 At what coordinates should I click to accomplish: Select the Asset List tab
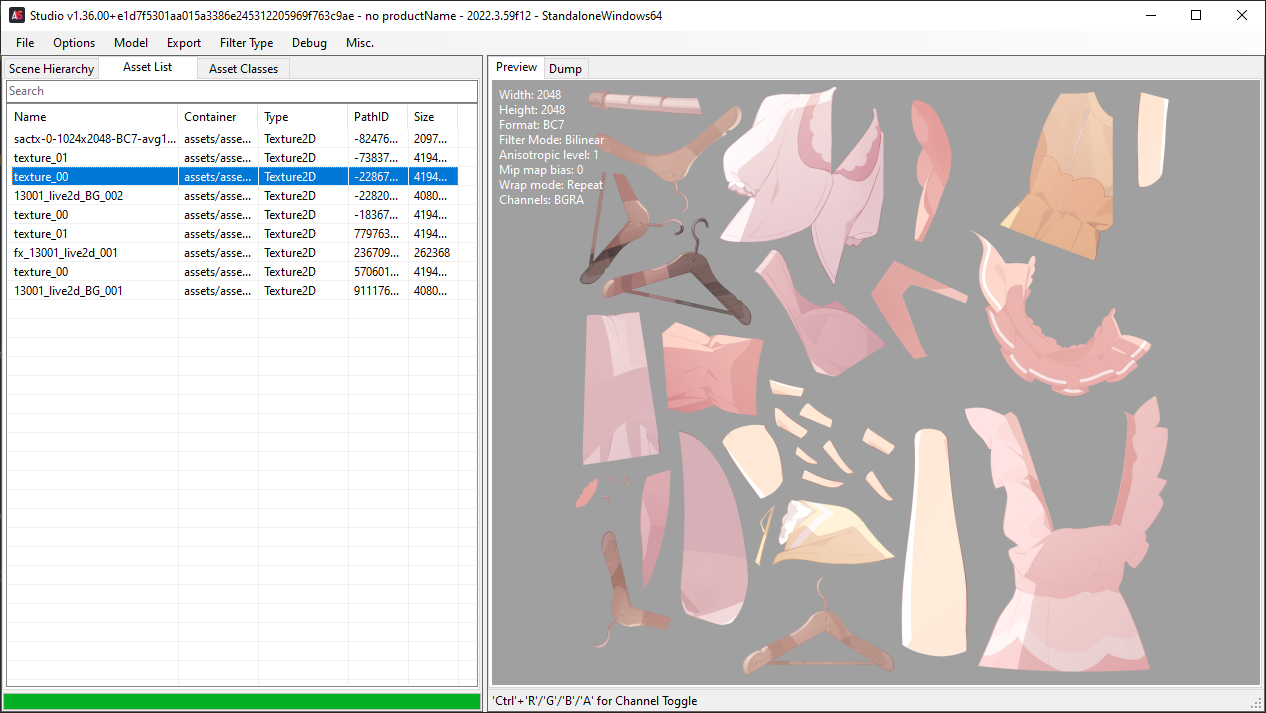tap(148, 67)
